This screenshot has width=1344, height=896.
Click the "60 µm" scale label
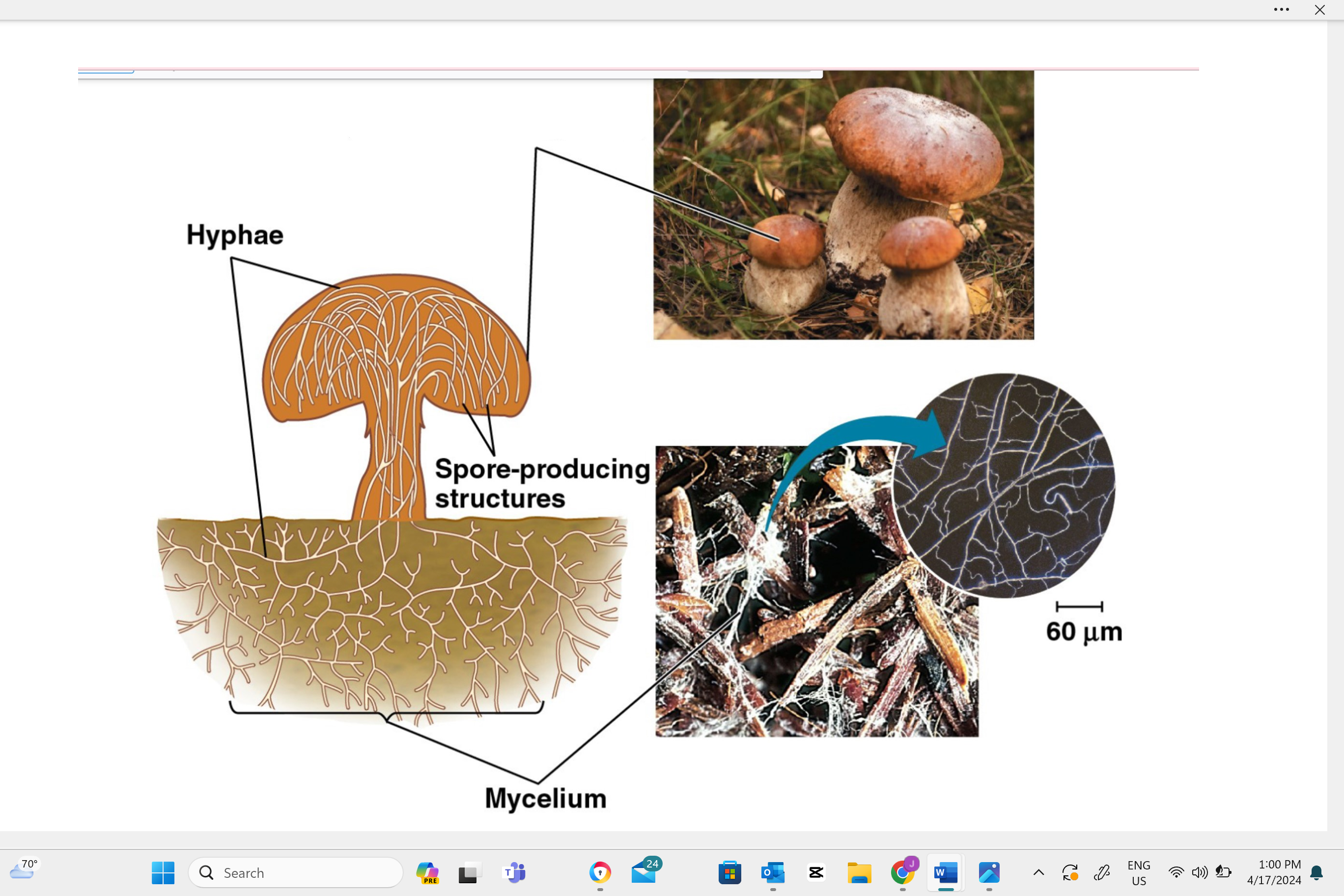point(1084,632)
